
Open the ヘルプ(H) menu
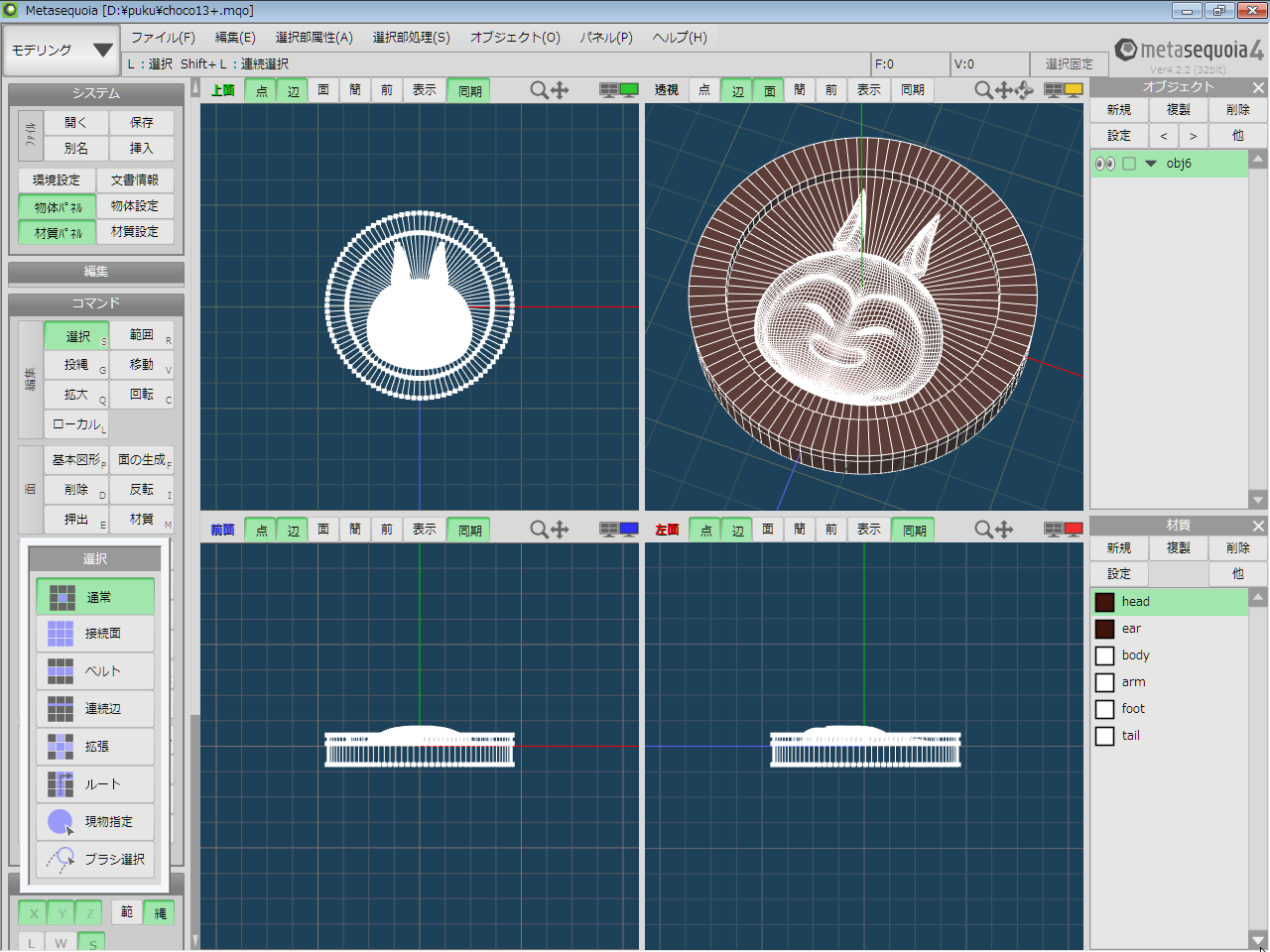pos(680,38)
